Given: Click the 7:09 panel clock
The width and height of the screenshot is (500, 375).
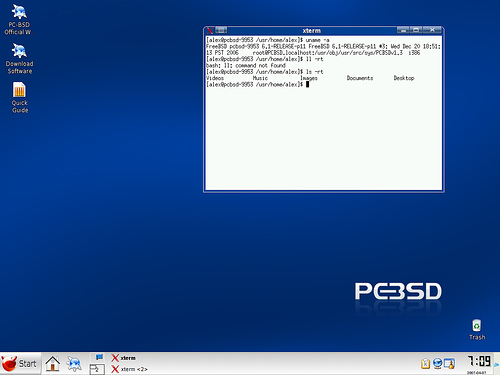Looking at the screenshot, I should coord(479,361).
